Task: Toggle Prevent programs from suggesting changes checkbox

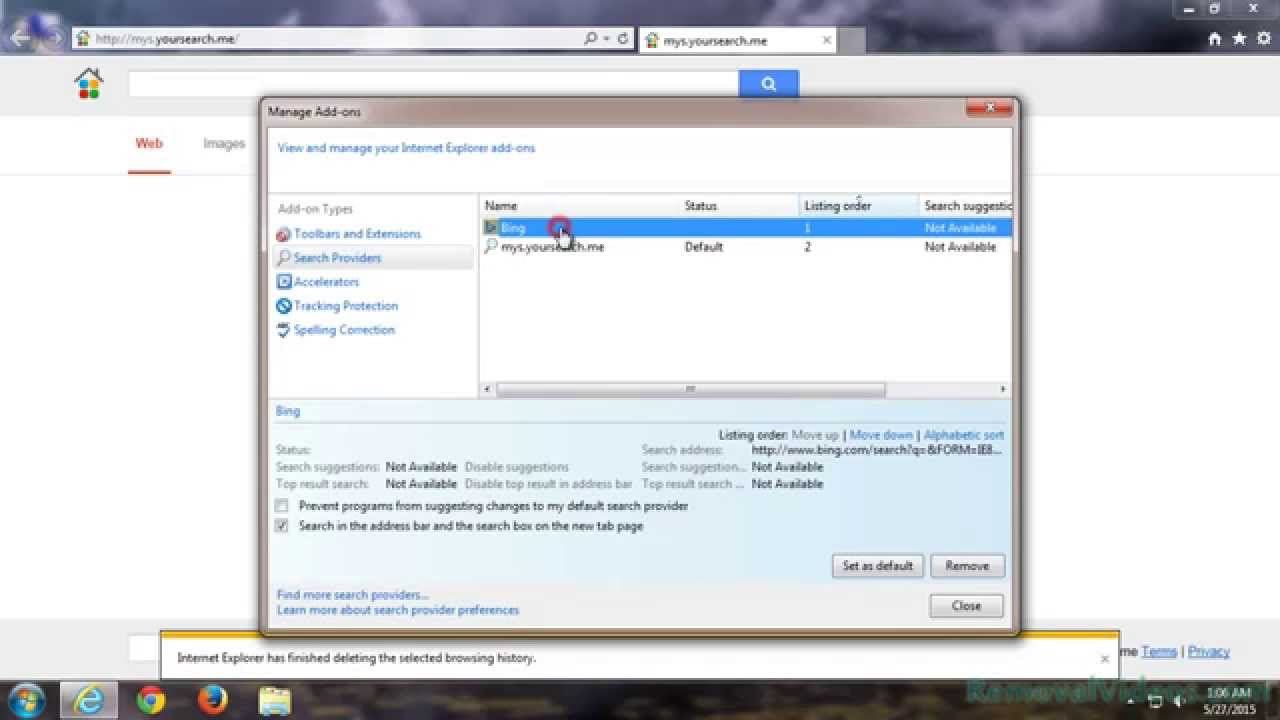Action: coord(282,506)
